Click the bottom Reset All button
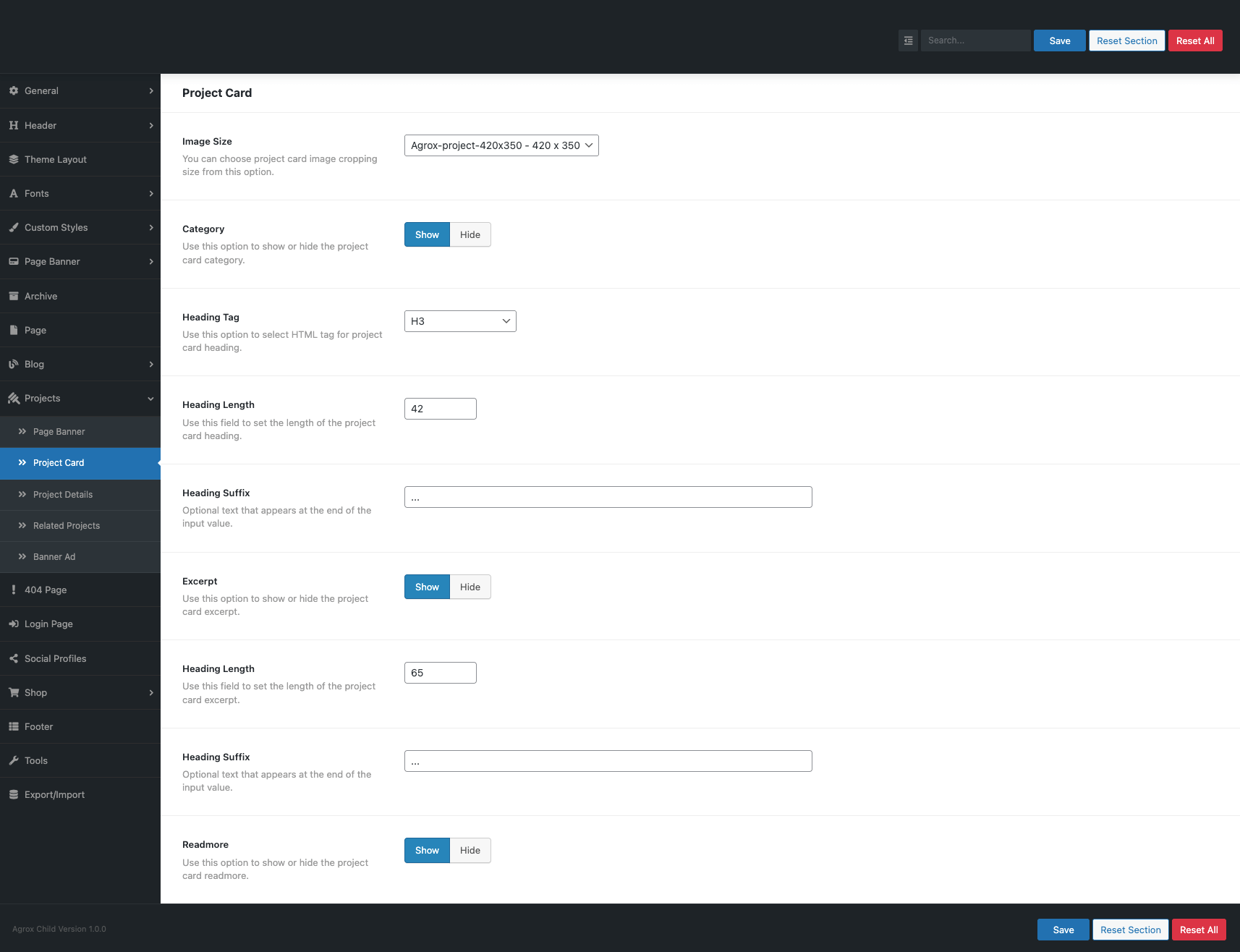The image size is (1240, 952). click(x=1199, y=930)
